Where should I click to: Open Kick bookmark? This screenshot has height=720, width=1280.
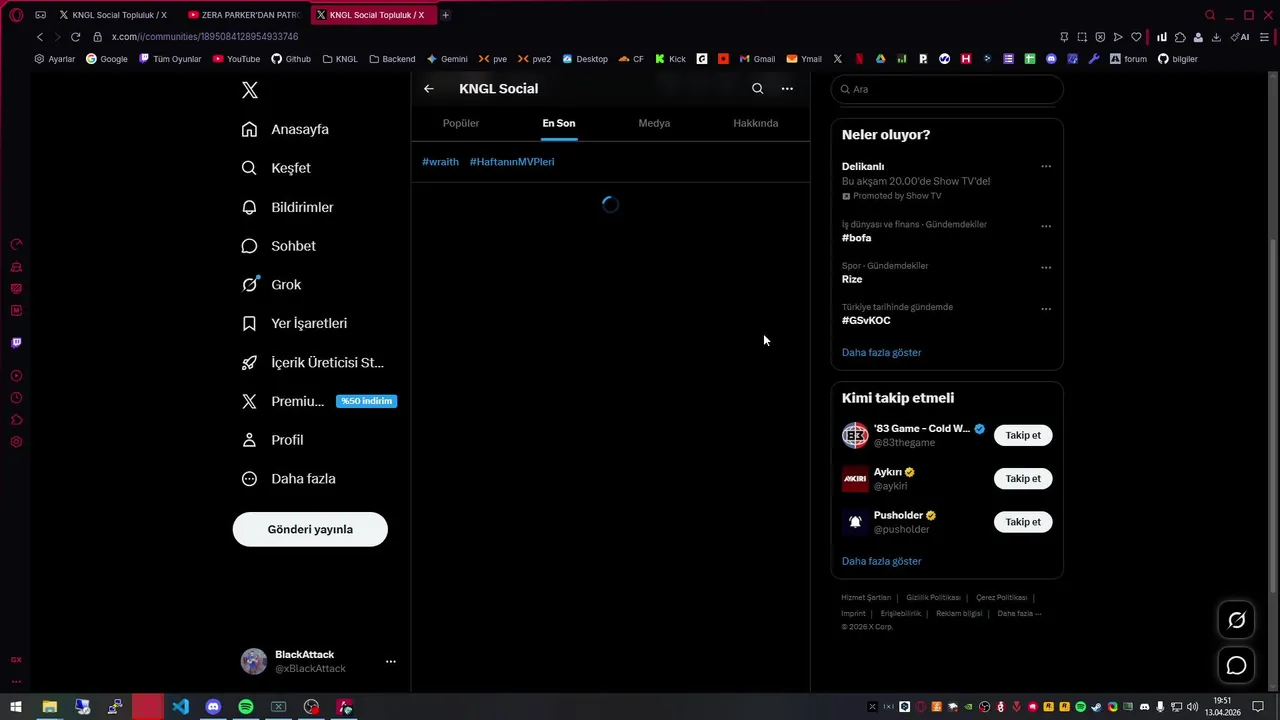point(670,59)
